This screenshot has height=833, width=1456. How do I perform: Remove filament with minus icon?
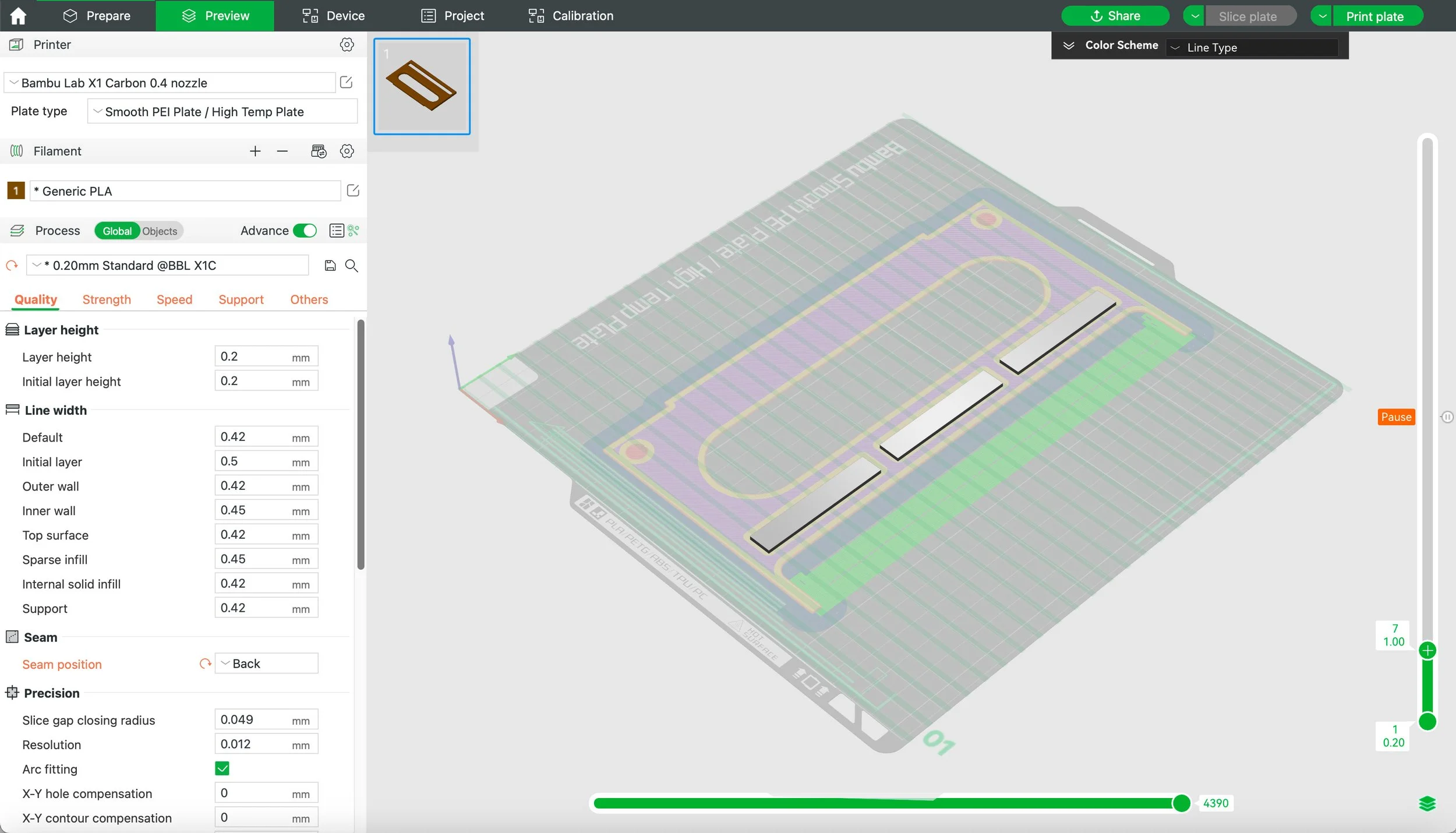[x=282, y=151]
